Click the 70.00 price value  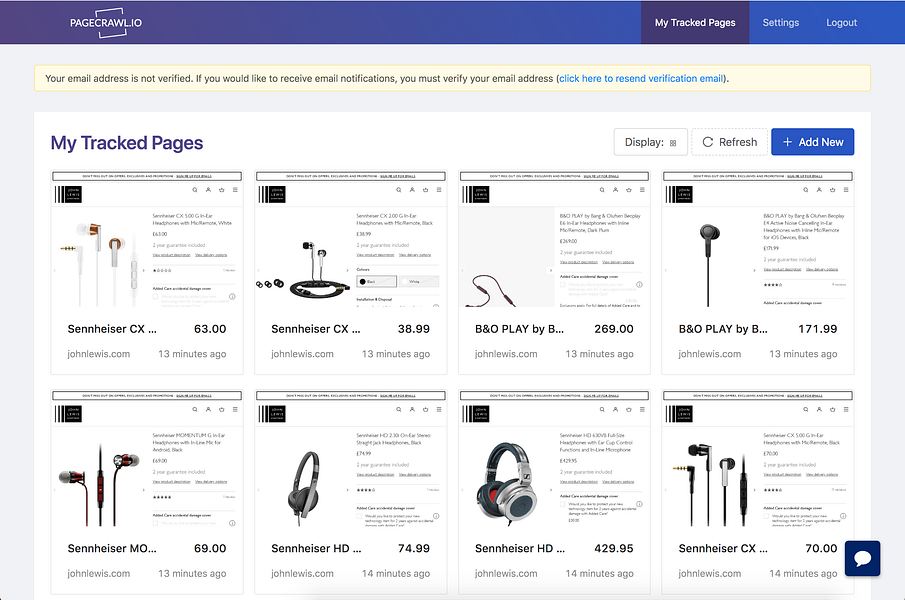click(821, 549)
